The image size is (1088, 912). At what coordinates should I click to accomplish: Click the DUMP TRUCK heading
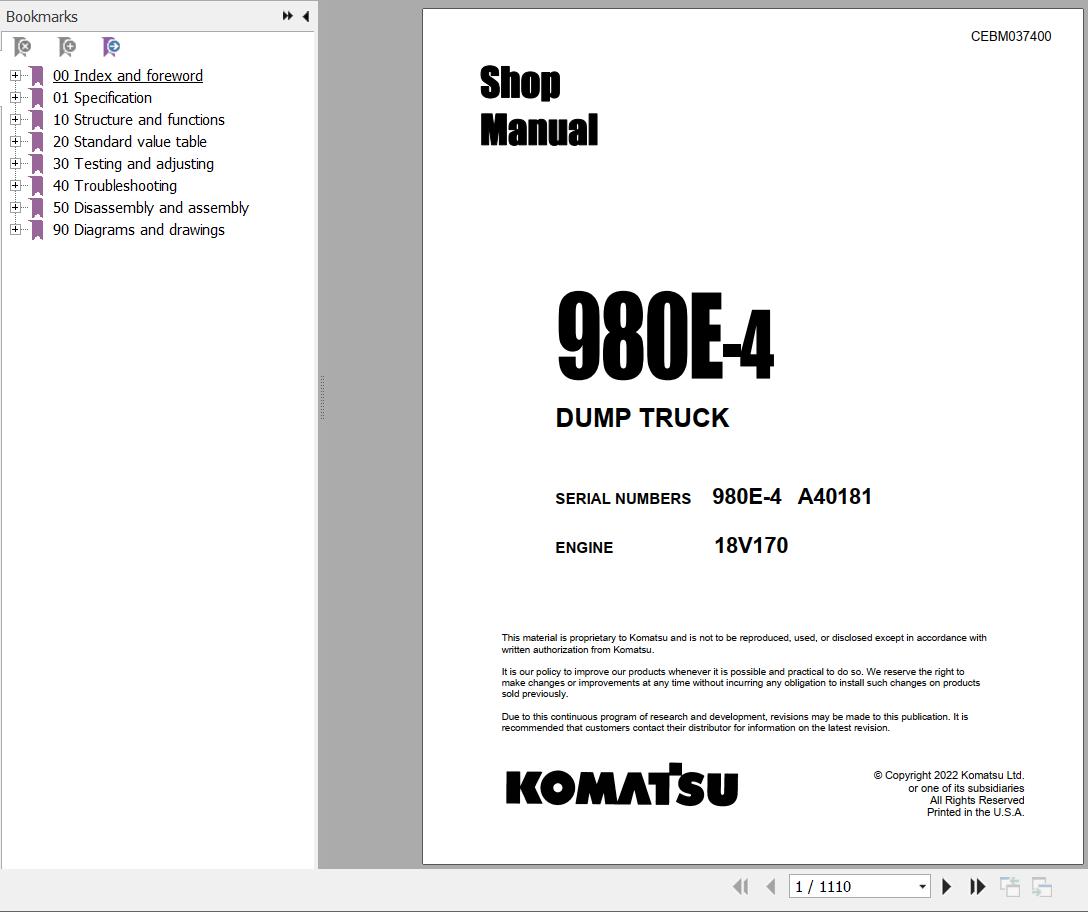coord(642,418)
